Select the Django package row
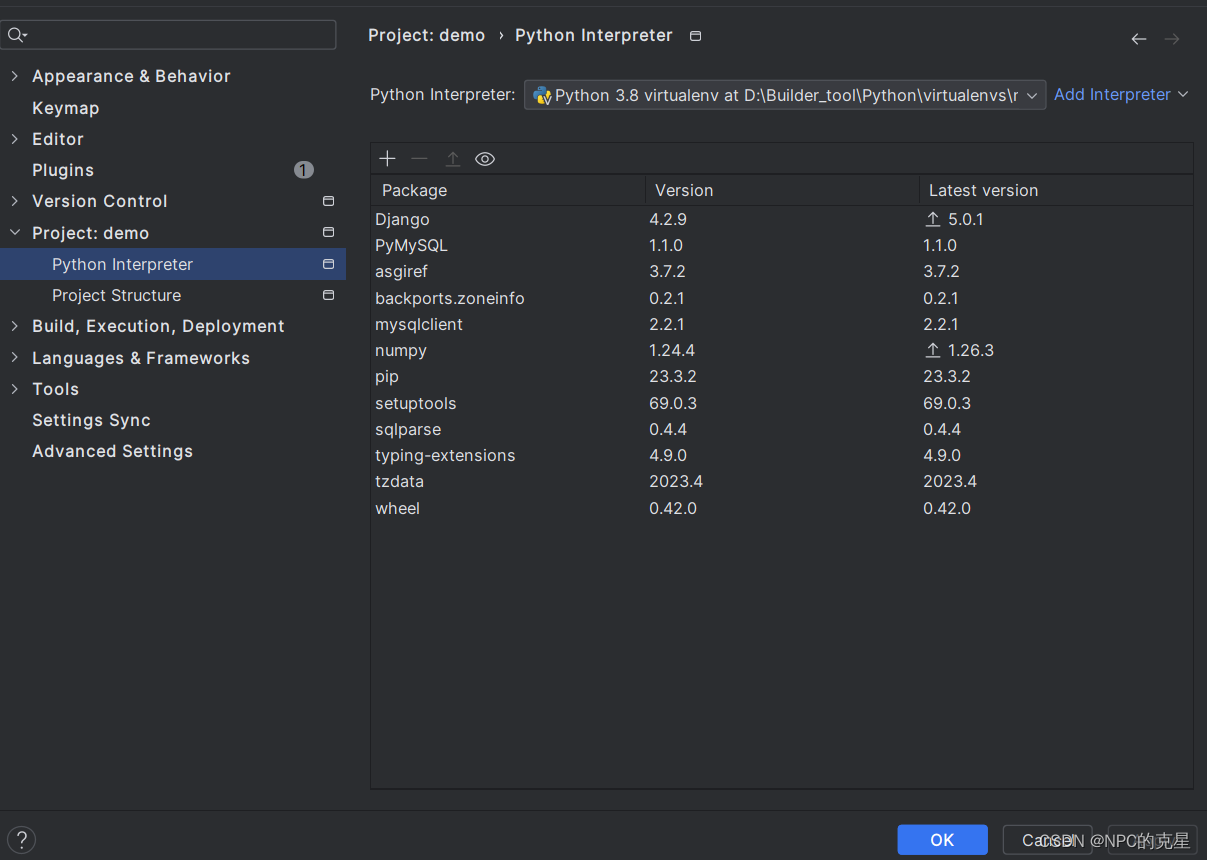Screen dimensions: 1207x860 click(x=782, y=219)
